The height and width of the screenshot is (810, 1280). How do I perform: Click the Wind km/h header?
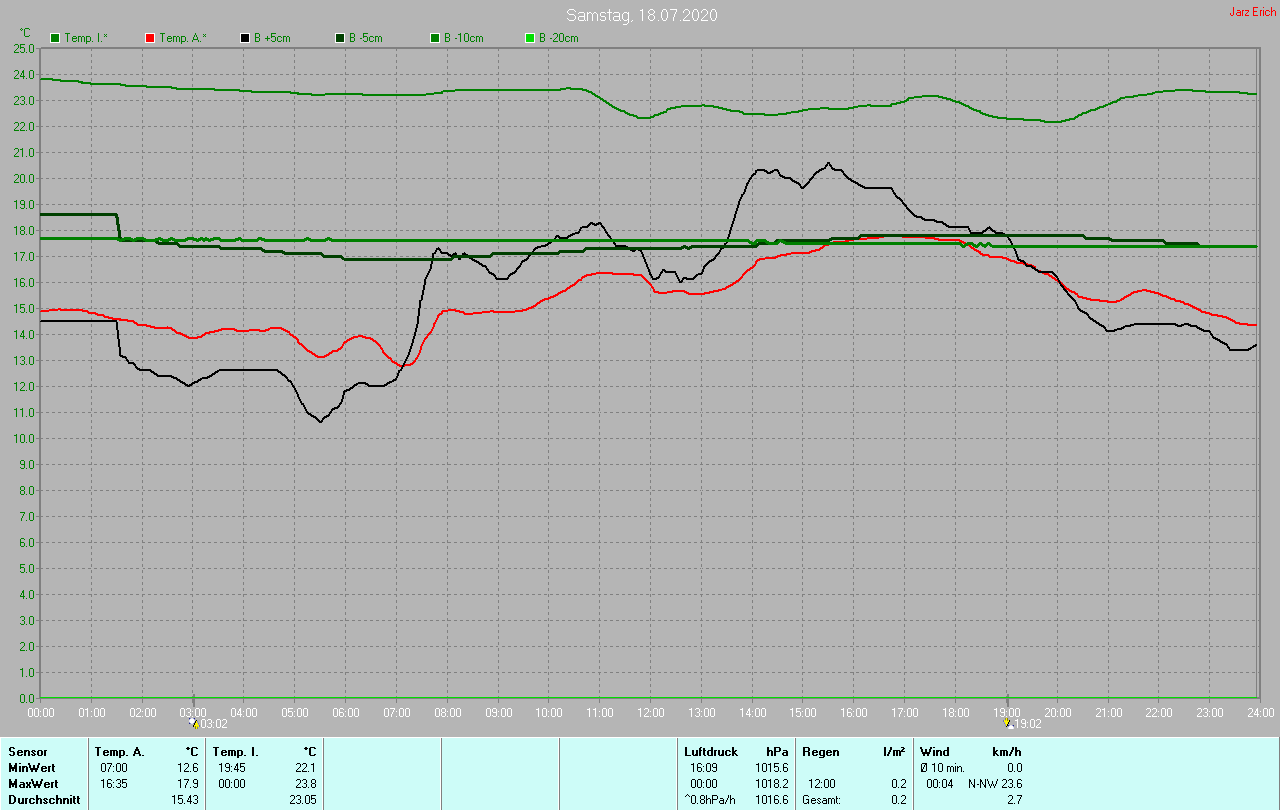935,752
